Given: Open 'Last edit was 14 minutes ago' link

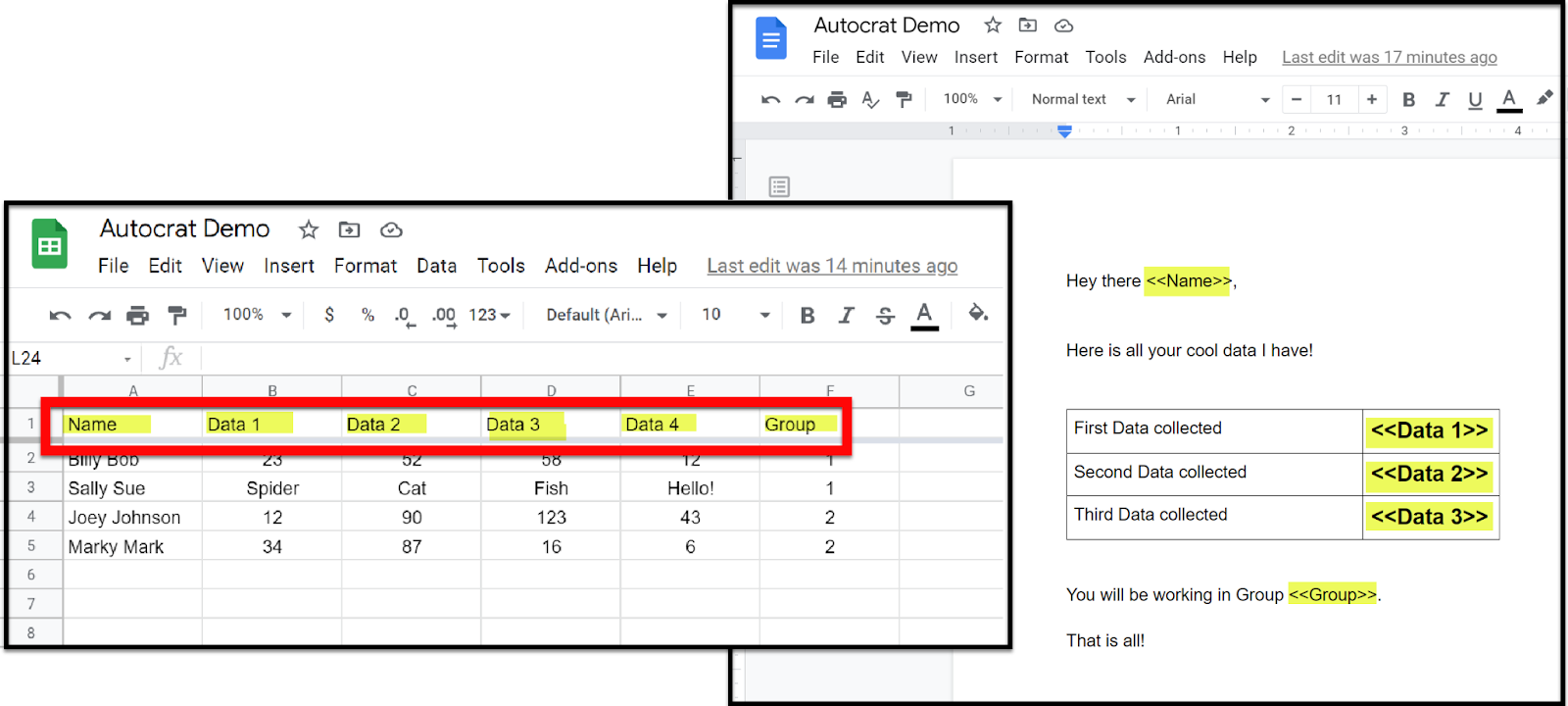Looking at the screenshot, I should tap(832, 266).
